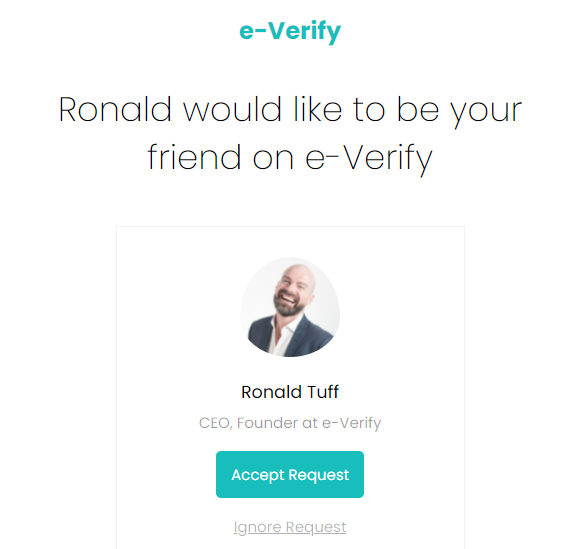
Task: Click the Ignore Request link
Action: 290,527
